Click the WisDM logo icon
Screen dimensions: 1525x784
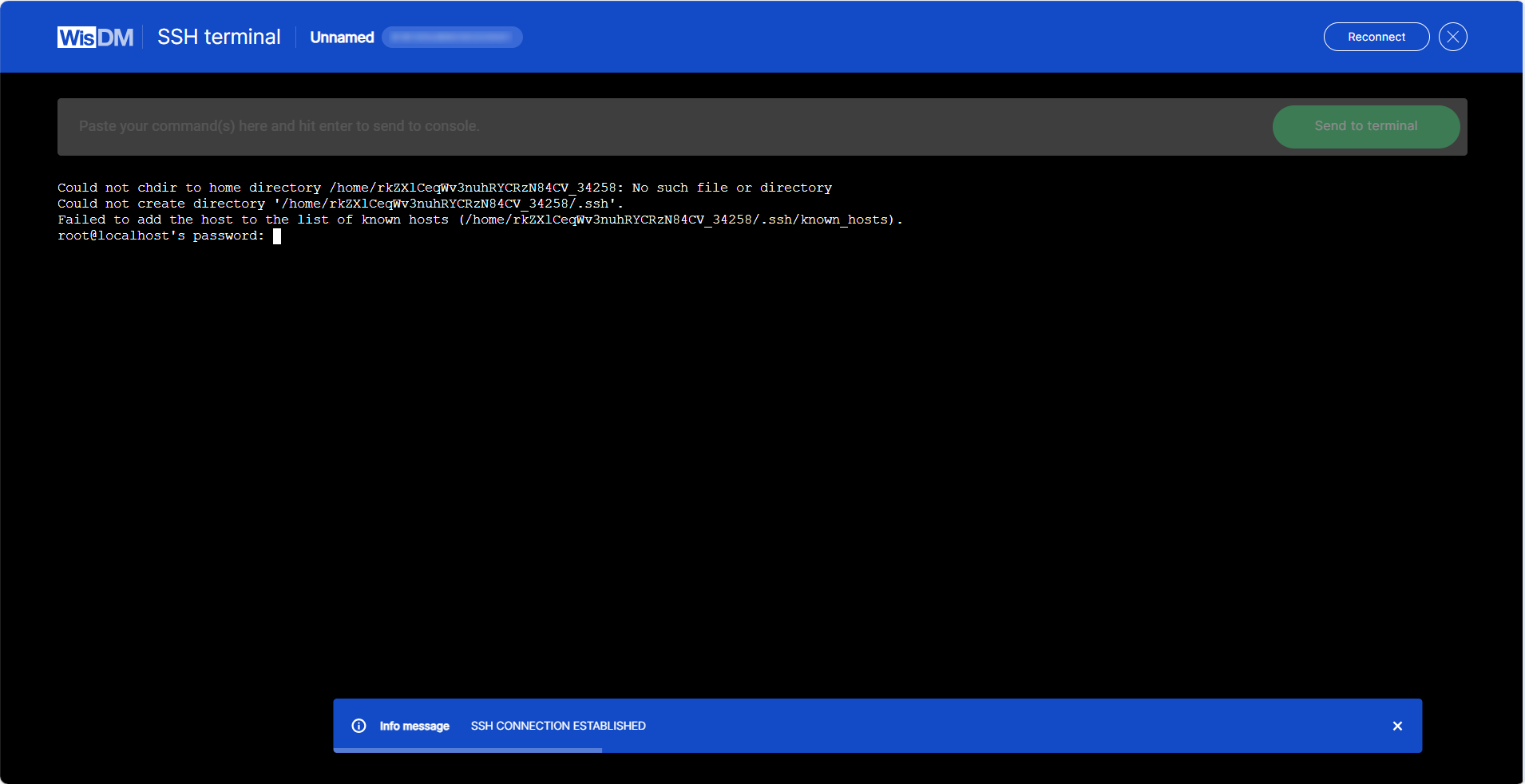tap(94, 36)
